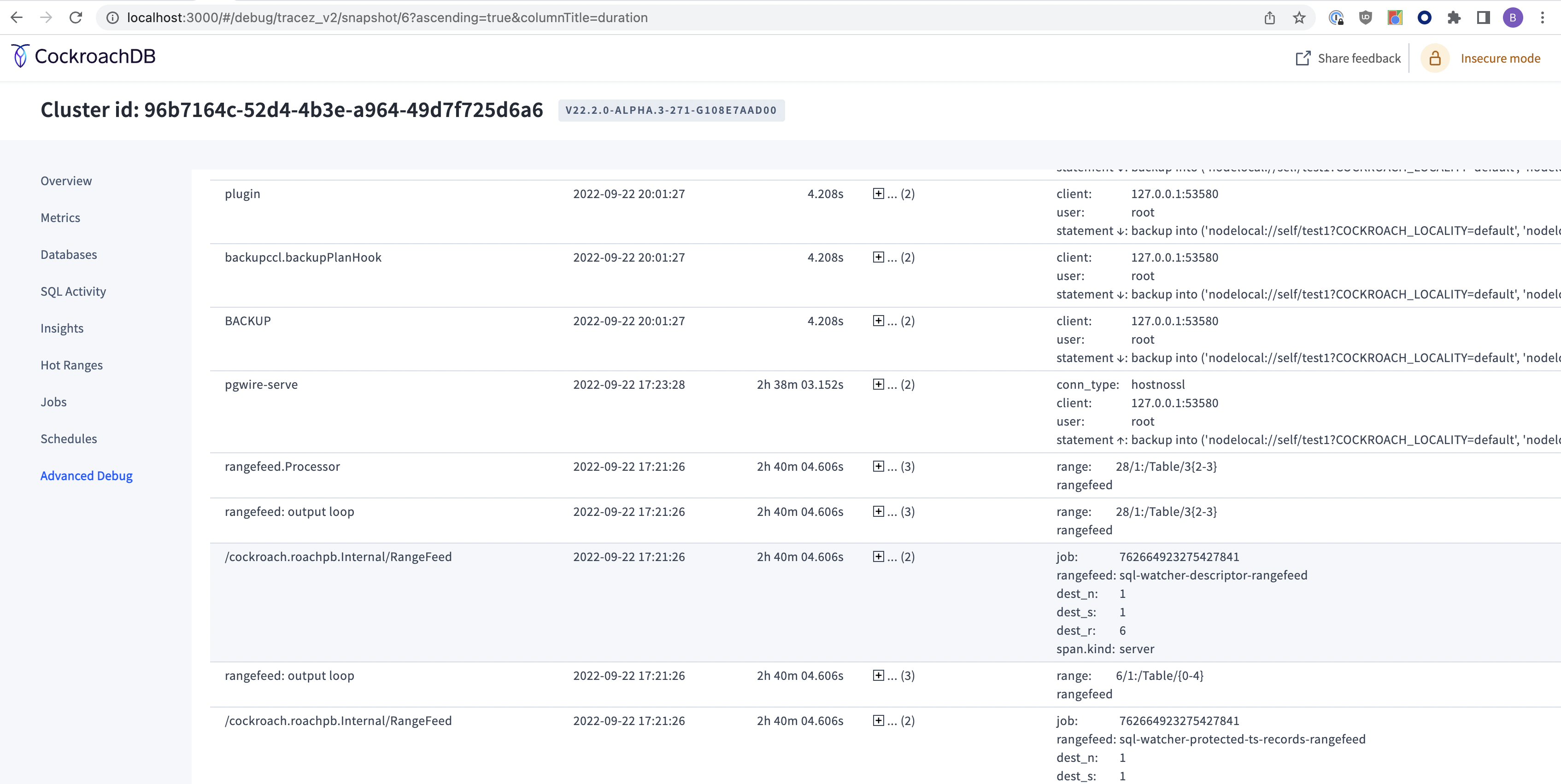This screenshot has height=784, width=1561.
Task: Open the browser extensions puzzle icon
Action: 1454,18
